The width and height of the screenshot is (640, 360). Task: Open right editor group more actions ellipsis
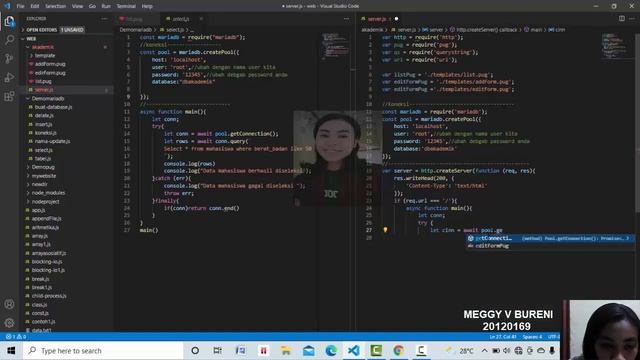coord(632,19)
